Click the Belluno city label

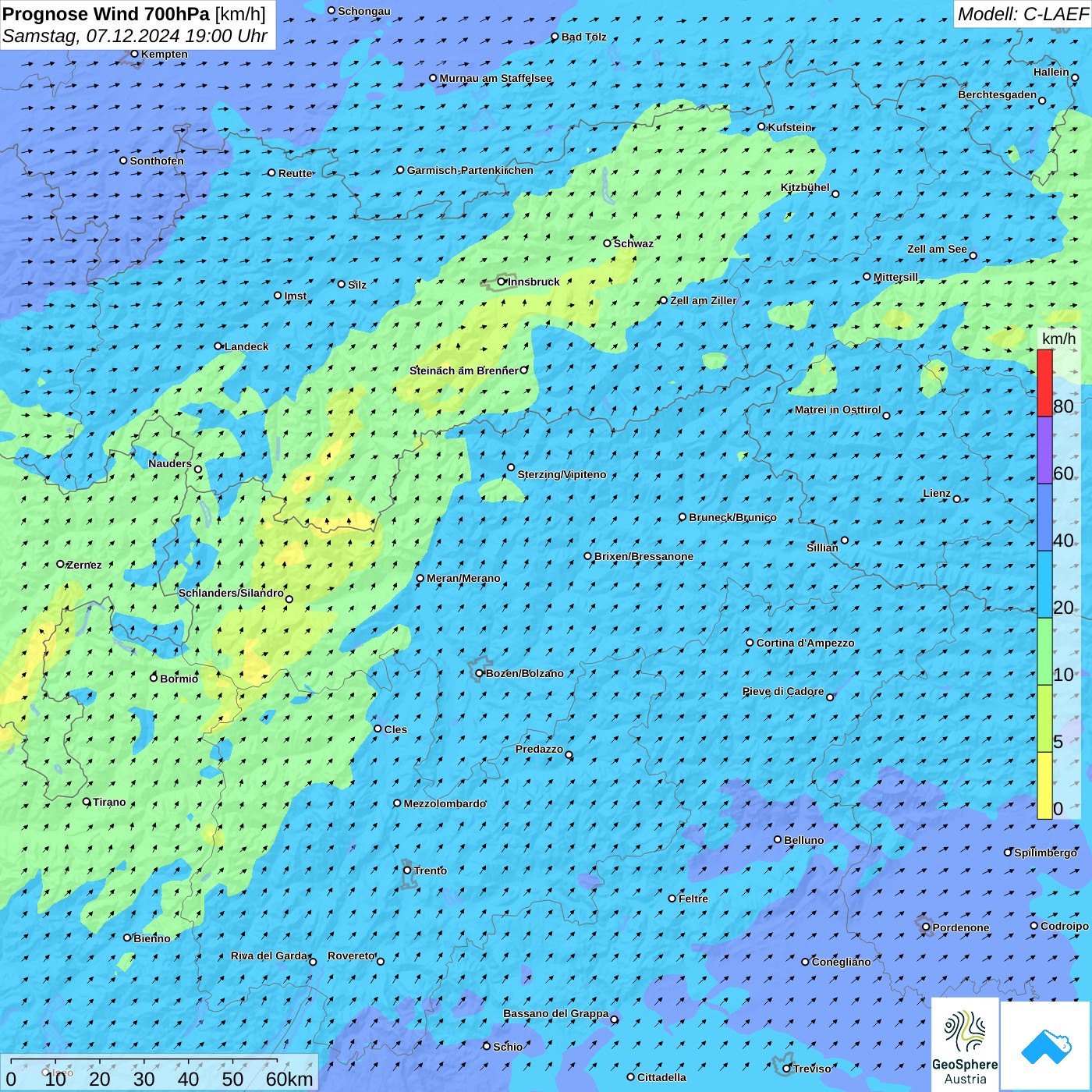point(803,840)
